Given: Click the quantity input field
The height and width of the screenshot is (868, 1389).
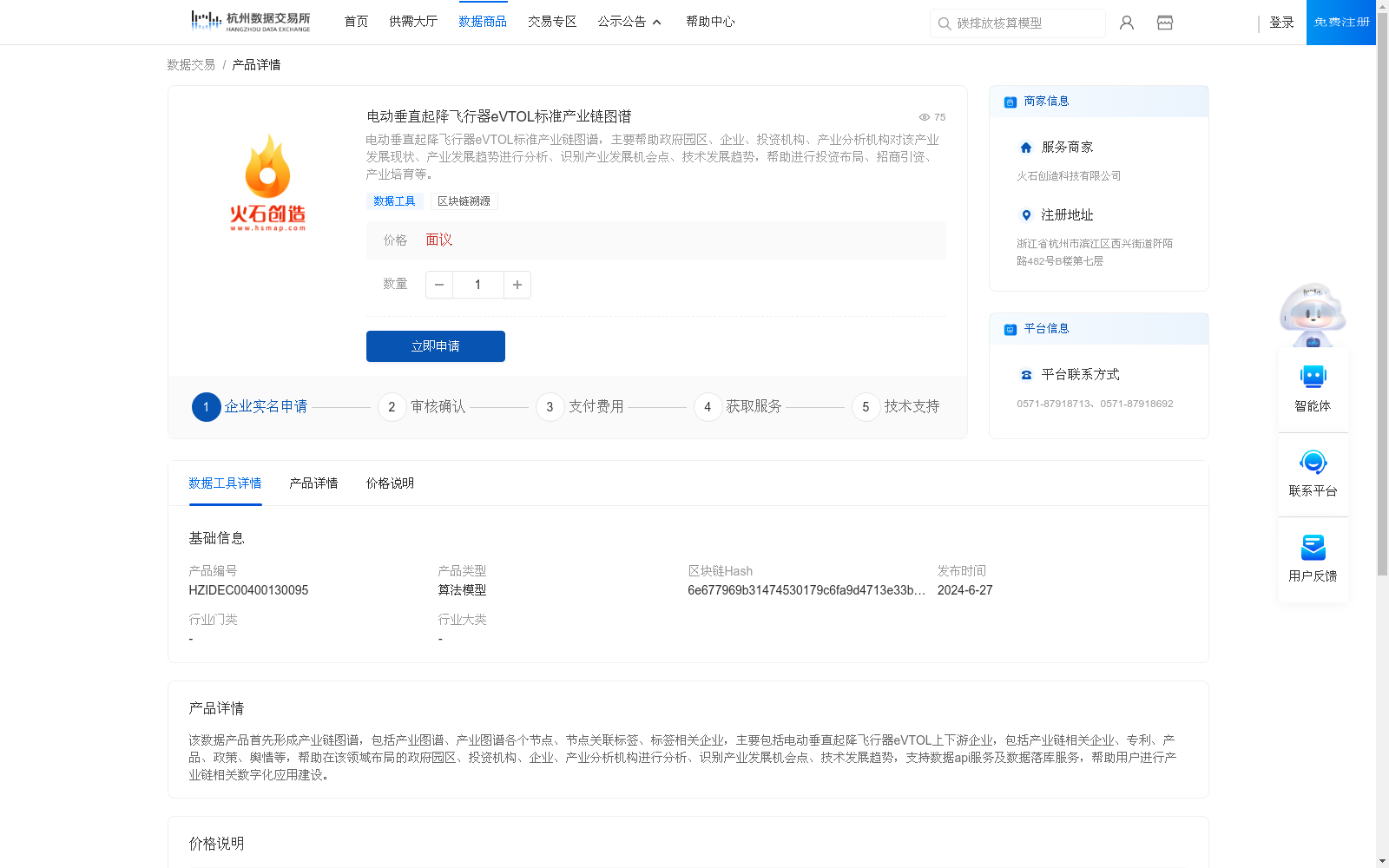Looking at the screenshot, I should click(477, 285).
